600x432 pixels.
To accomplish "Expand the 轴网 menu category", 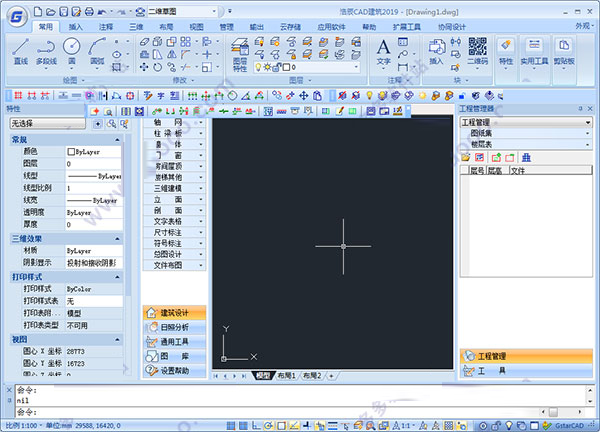I will (x=174, y=122).
